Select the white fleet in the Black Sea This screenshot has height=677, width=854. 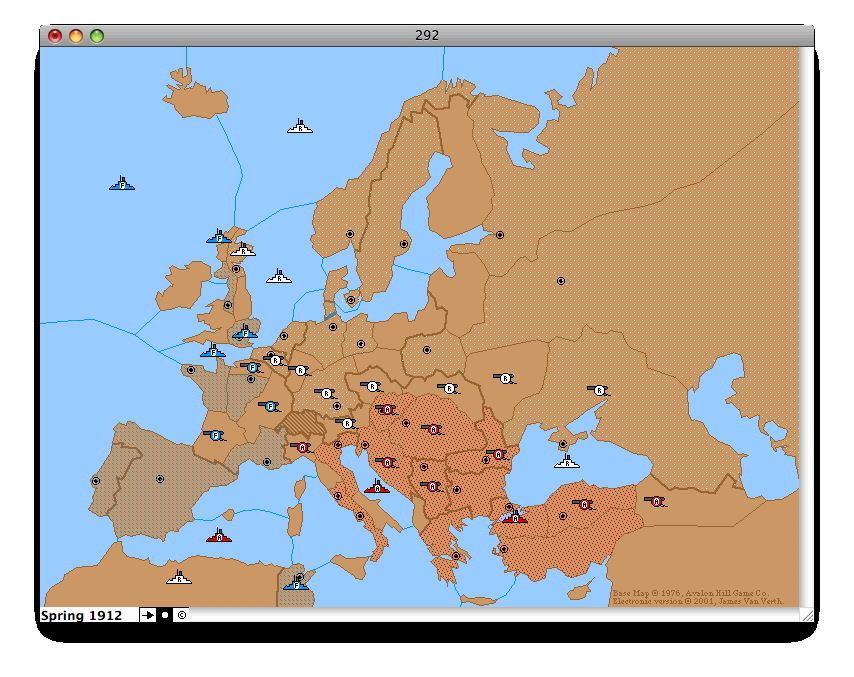click(x=567, y=461)
